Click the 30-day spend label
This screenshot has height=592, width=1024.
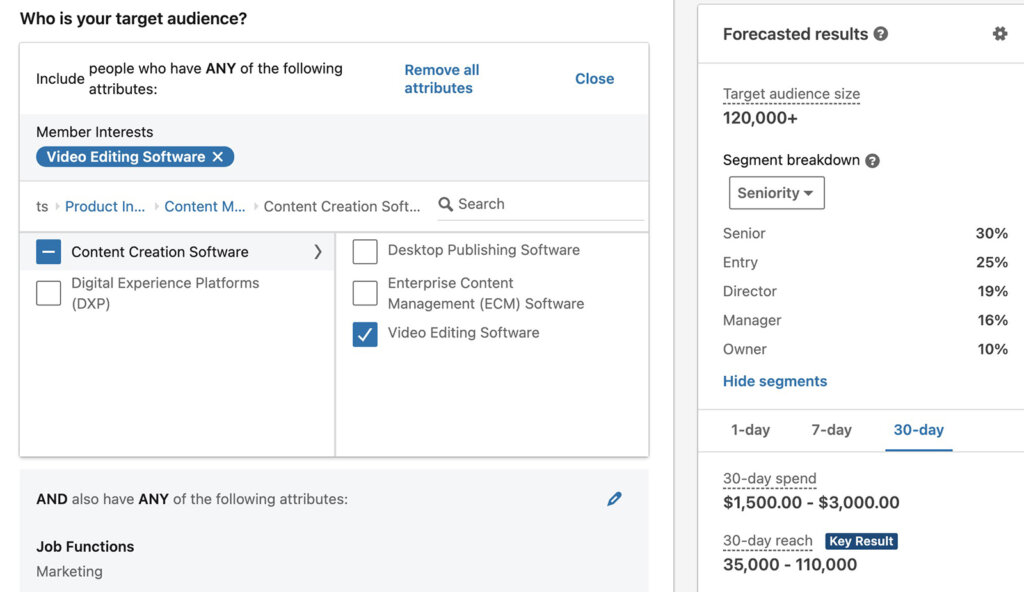(769, 478)
